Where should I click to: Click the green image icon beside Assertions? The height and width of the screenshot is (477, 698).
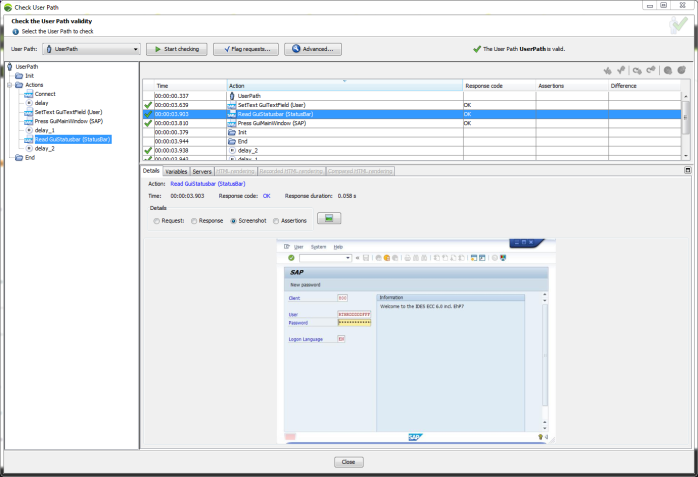(327, 218)
